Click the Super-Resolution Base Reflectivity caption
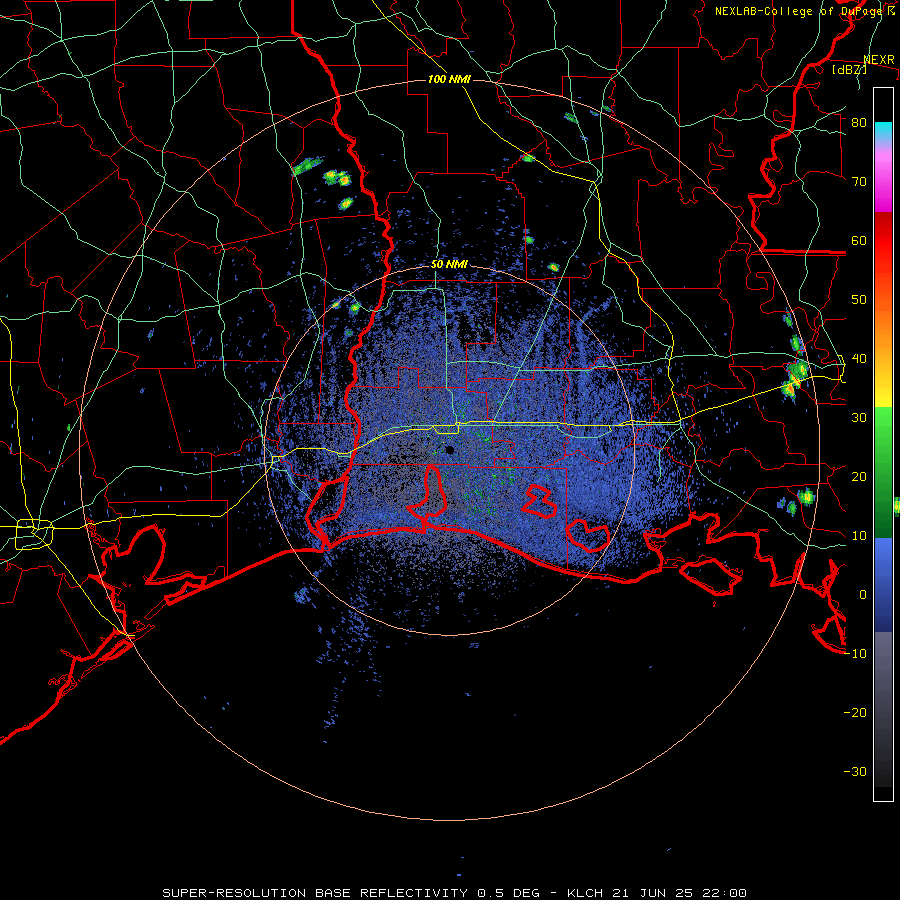The width and height of the screenshot is (900, 900). click(x=455, y=893)
